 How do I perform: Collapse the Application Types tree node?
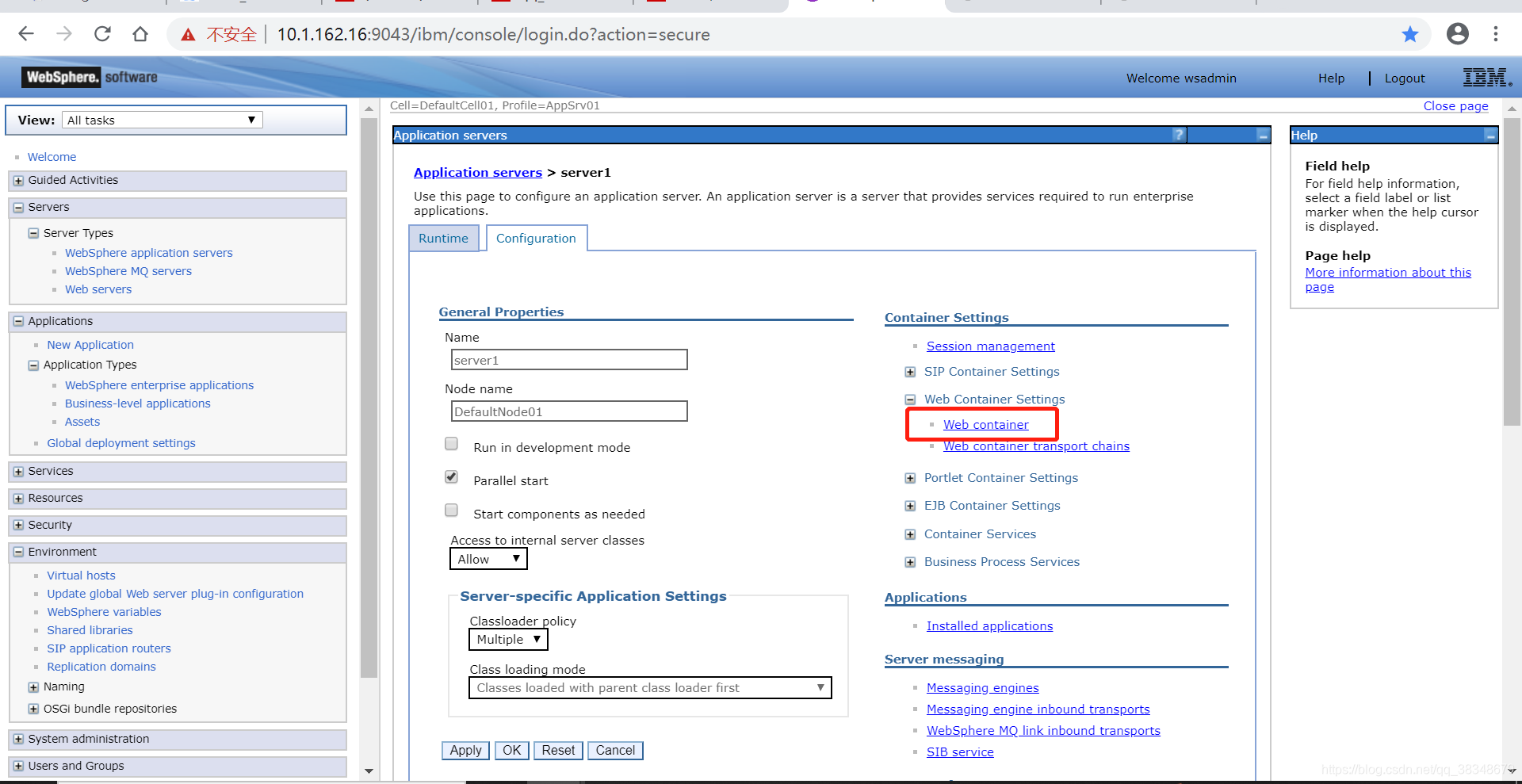point(33,365)
